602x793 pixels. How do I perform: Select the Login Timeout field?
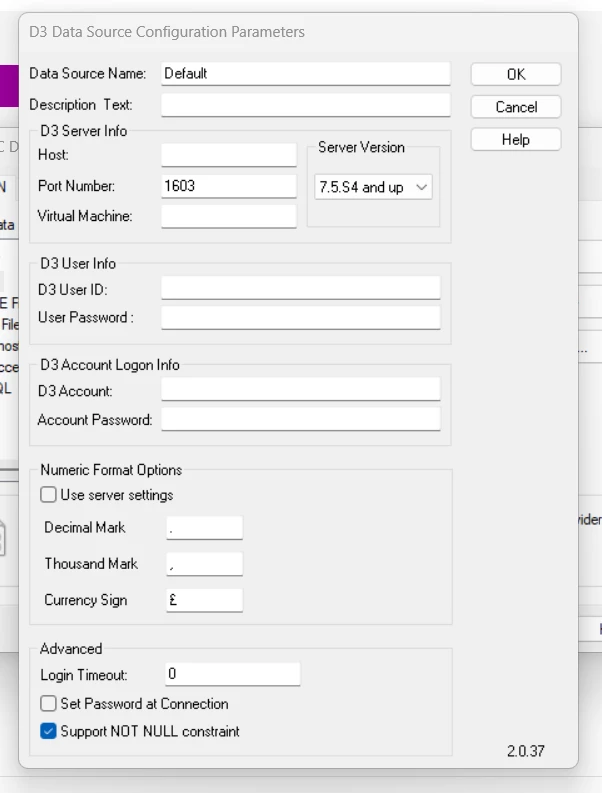click(233, 674)
